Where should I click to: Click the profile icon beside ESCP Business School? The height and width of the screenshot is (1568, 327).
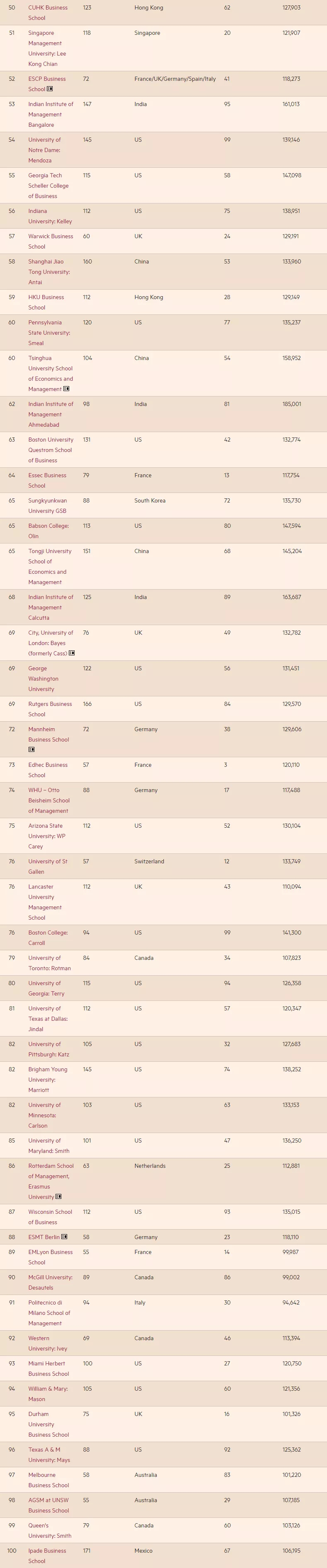click(x=50, y=89)
